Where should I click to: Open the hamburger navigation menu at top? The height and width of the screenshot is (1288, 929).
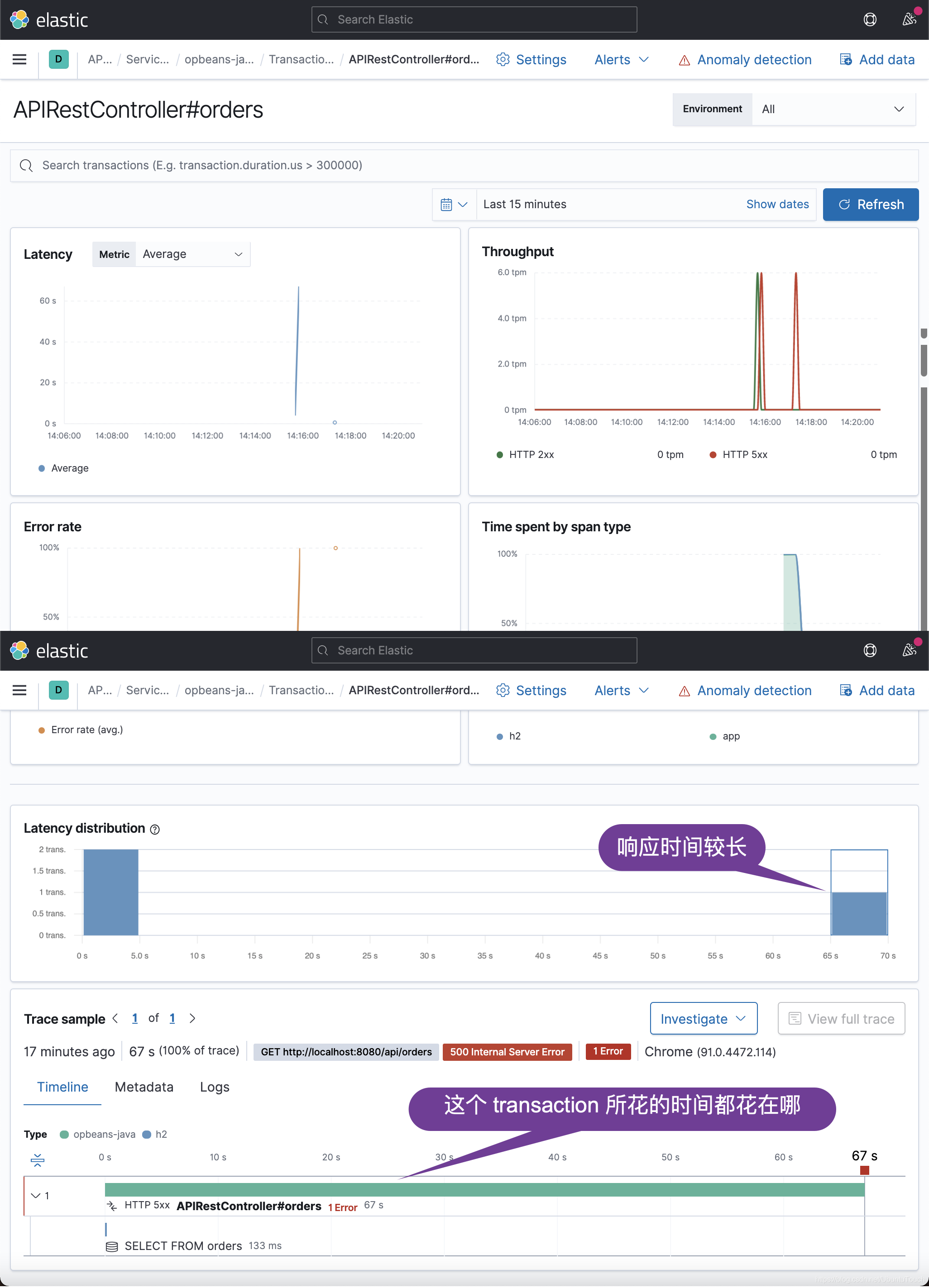coord(19,60)
